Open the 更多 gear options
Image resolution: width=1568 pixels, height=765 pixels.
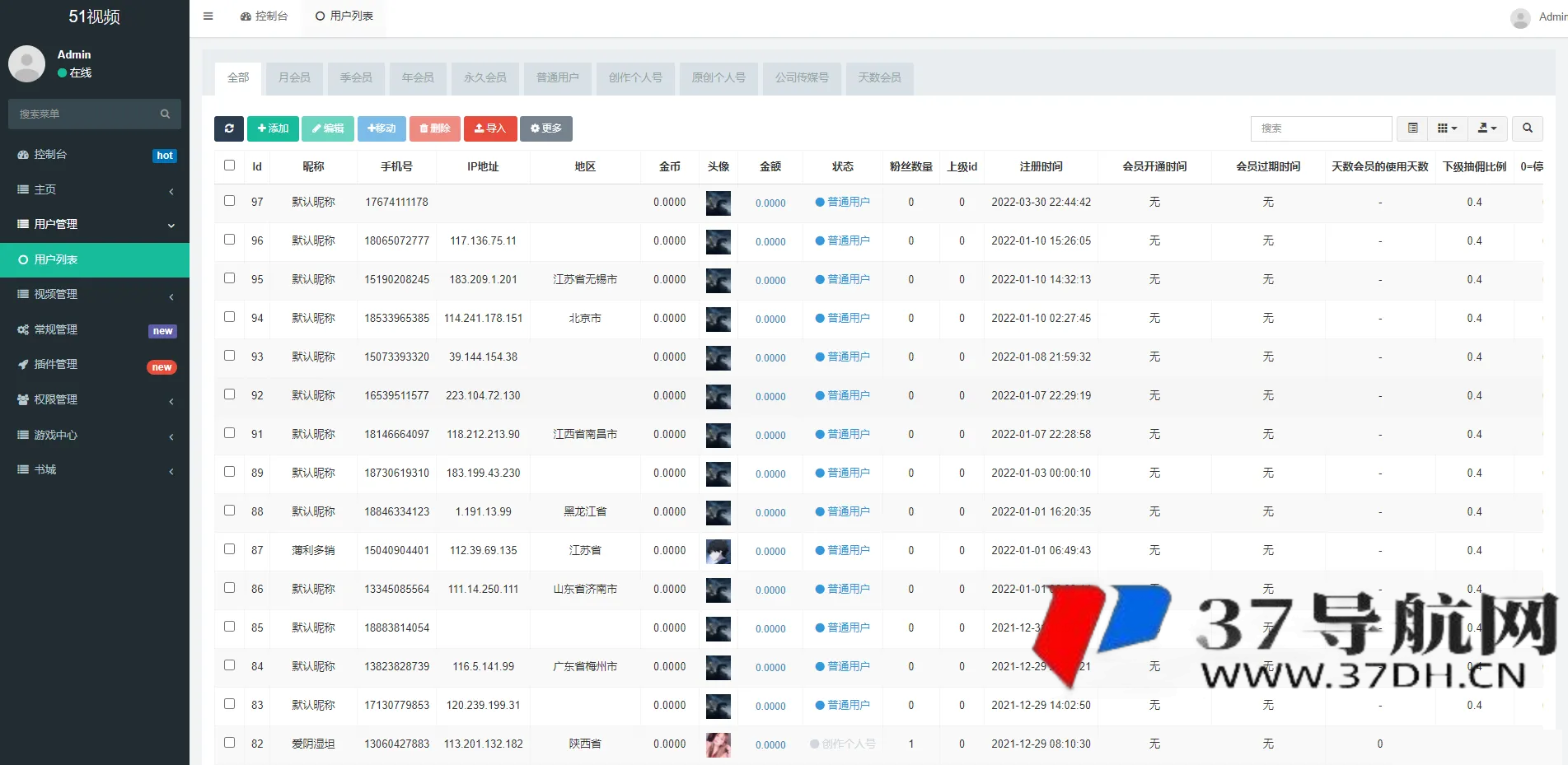click(x=545, y=128)
